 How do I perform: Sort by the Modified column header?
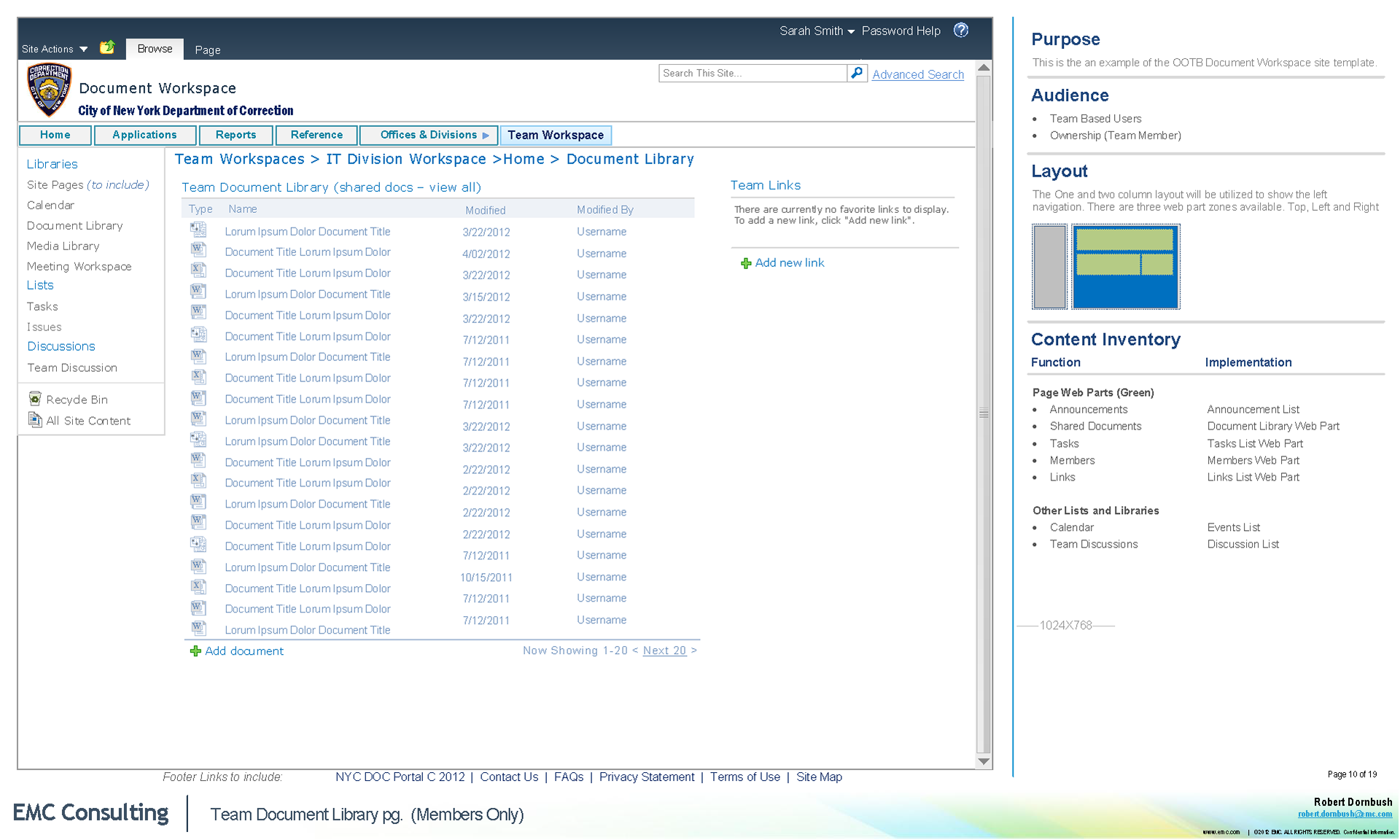point(485,210)
